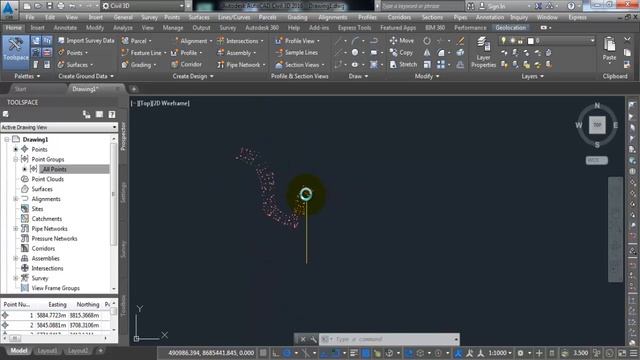Click the Scale tool icon in Modify
640x360 pixels.
(x=427, y=64)
